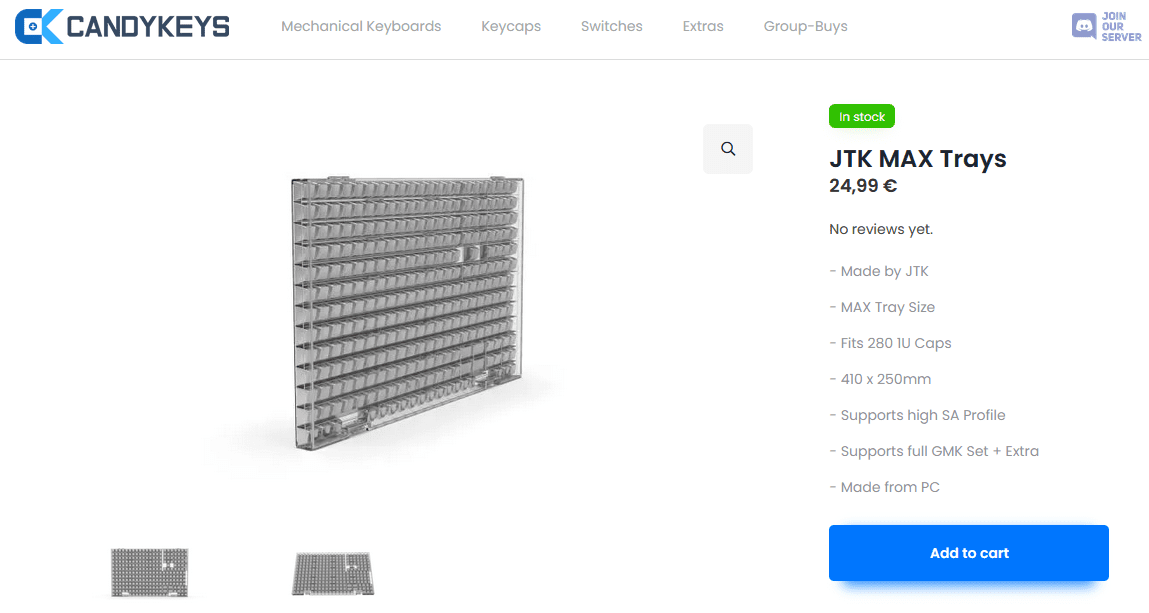
Task: Click the 410 x 250mm line
Action: 880,379
